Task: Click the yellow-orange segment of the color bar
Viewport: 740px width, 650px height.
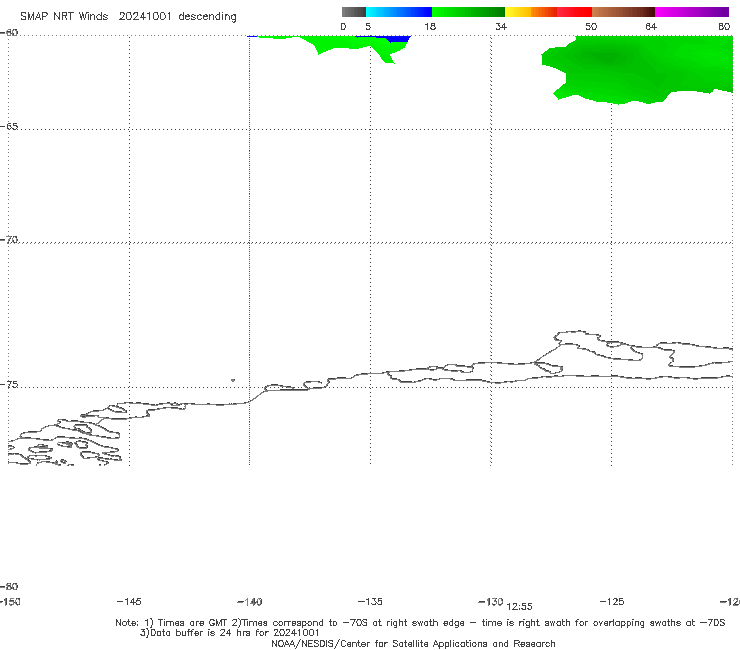Action: (x=530, y=12)
